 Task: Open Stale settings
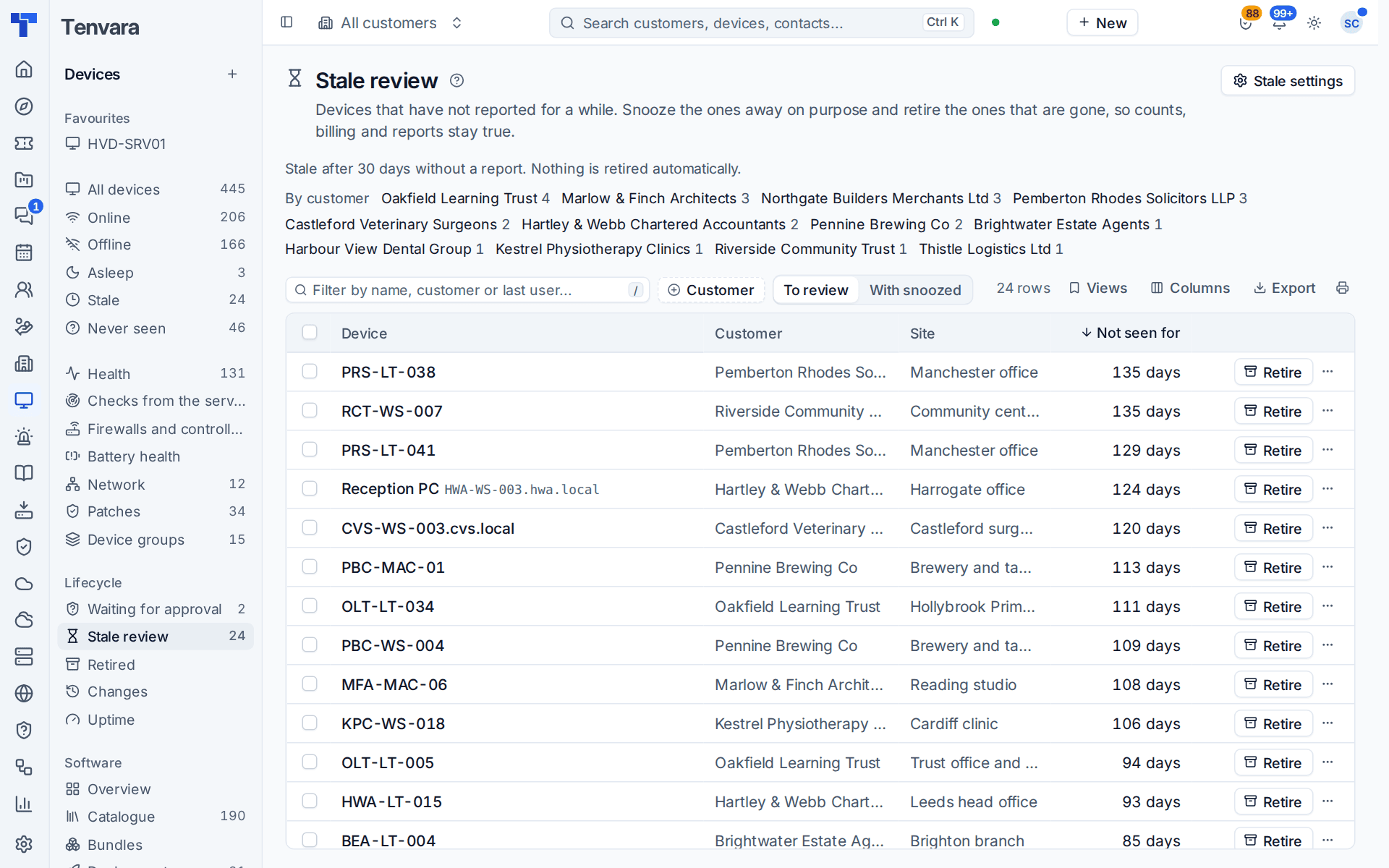coord(1288,81)
